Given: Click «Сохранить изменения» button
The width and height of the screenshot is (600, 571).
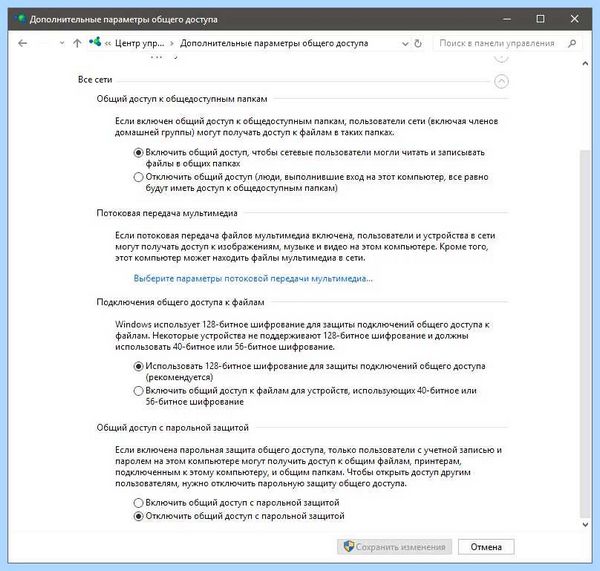Looking at the screenshot, I should [x=394, y=547].
